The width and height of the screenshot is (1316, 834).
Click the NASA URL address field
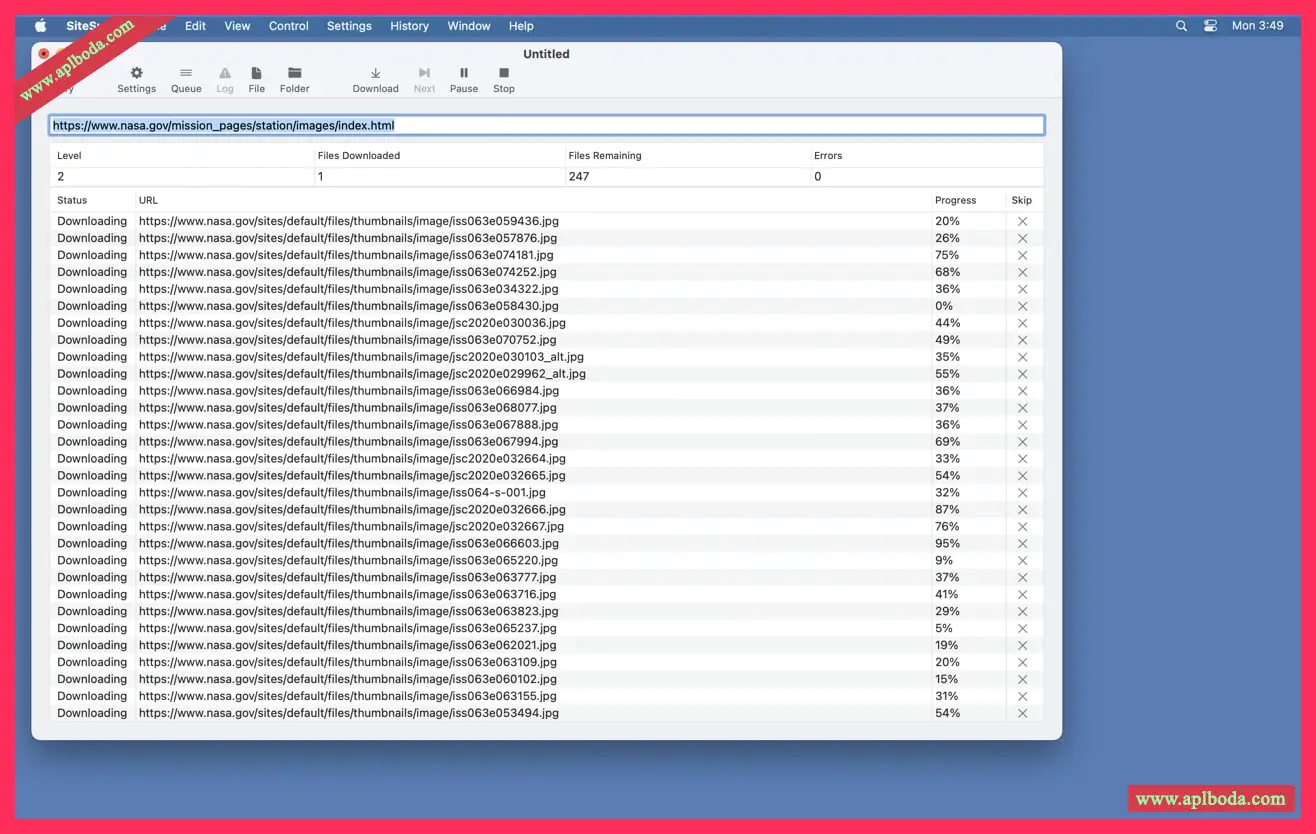[x=546, y=126]
